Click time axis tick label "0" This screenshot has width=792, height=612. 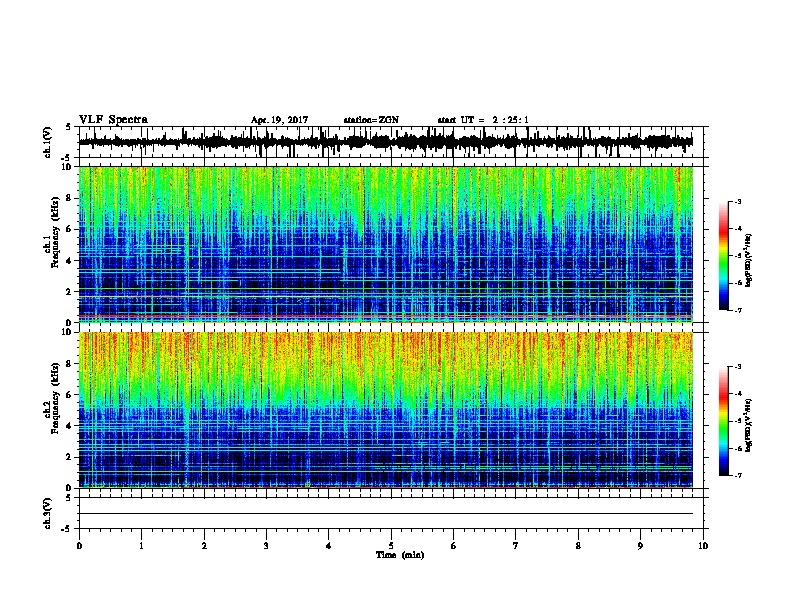79,546
